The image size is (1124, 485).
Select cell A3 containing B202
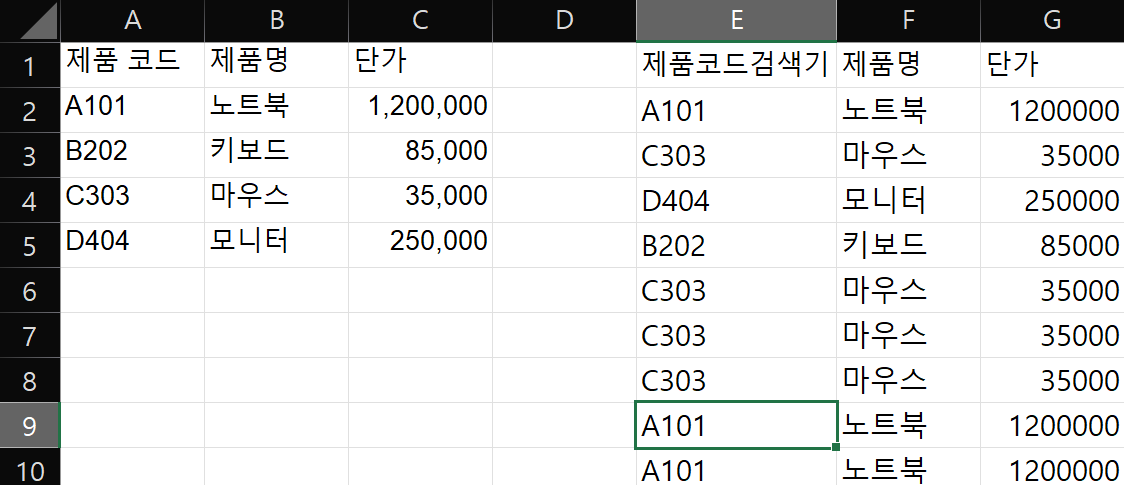click(x=133, y=155)
